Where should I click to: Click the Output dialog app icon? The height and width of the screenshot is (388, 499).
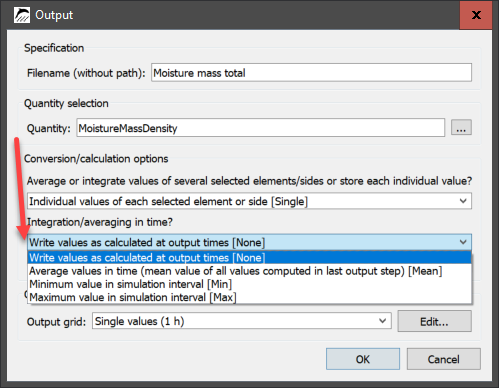click(22, 15)
